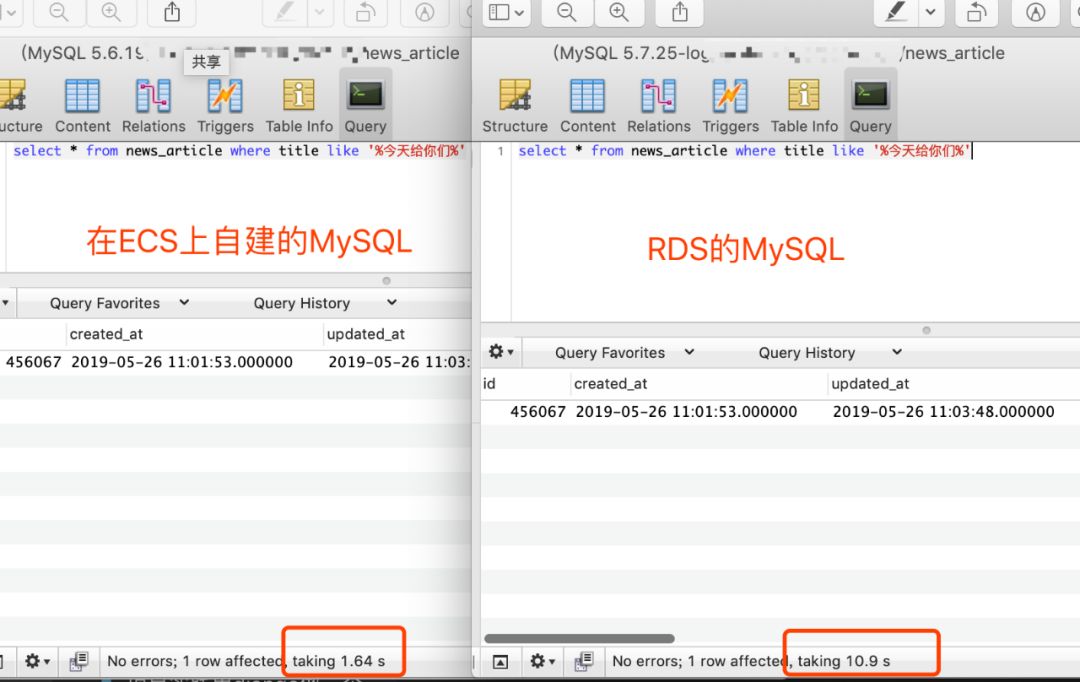The image size is (1080, 682).
Task: Open Relations tab in MySQL 5.6 window
Action: [x=154, y=105]
